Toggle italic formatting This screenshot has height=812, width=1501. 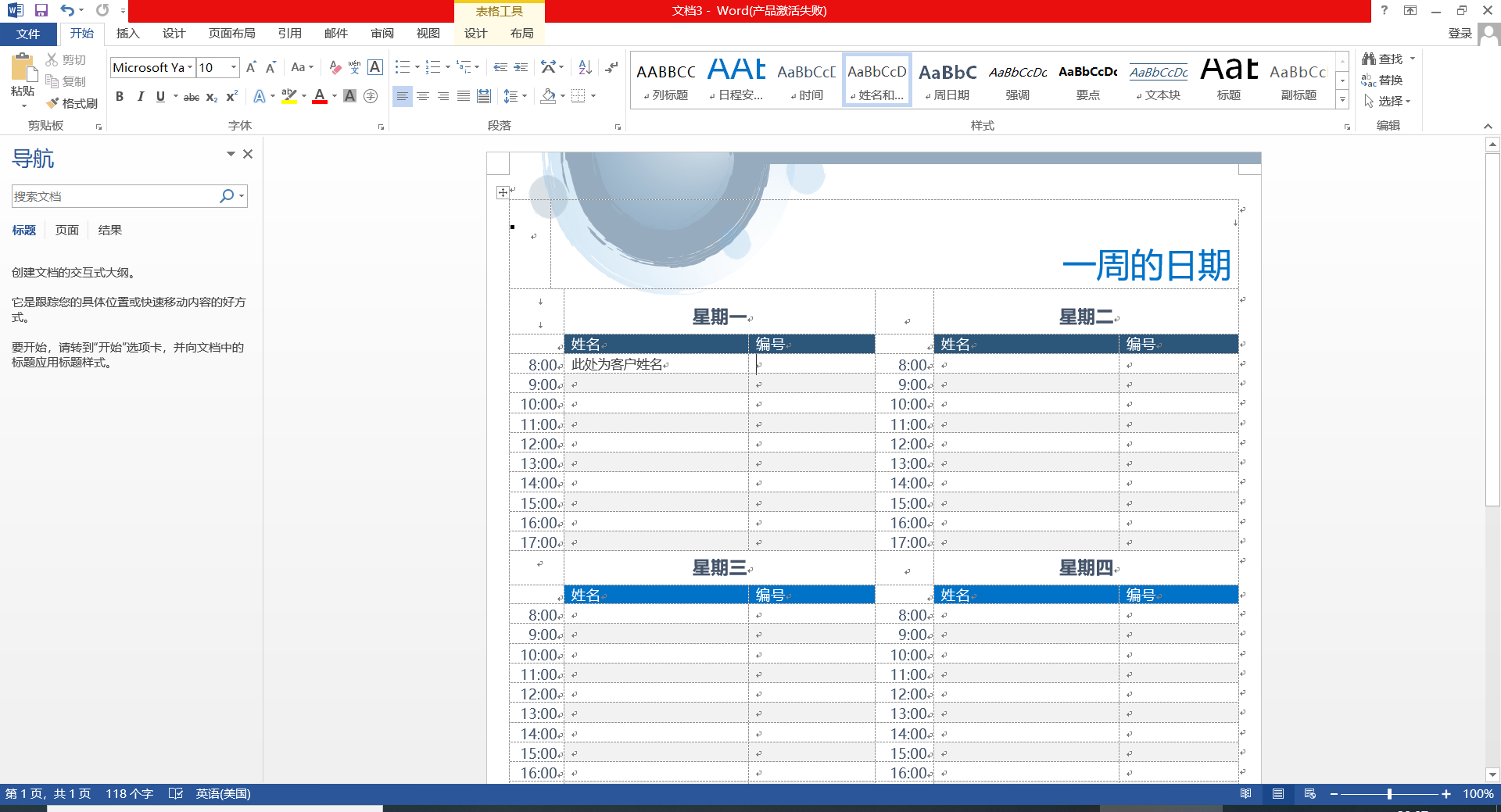pyautogui.click(x=141, y=96)
